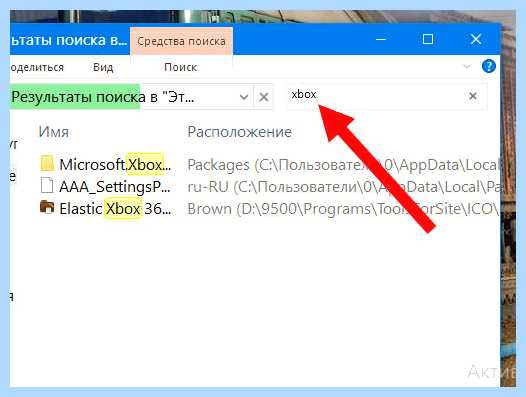Maximize the search results window

coord(427,39)
